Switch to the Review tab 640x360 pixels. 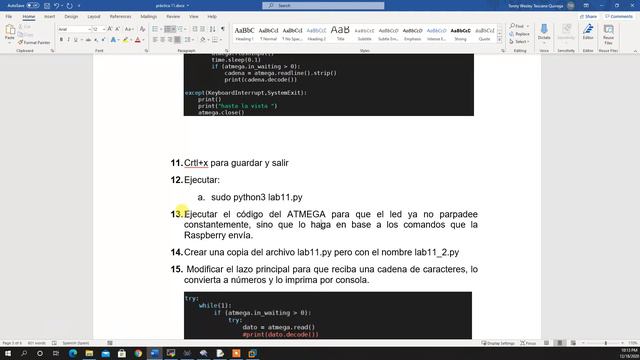(x=173, y=17)
